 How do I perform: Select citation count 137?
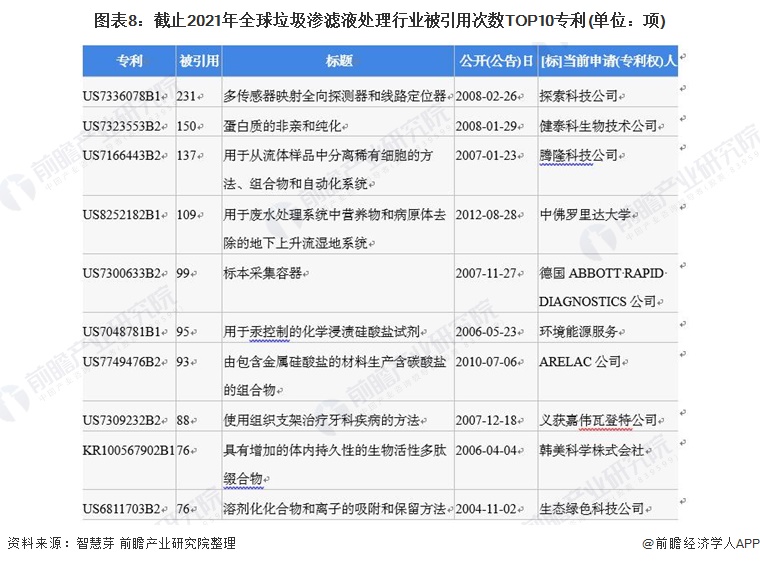point(186,156)
